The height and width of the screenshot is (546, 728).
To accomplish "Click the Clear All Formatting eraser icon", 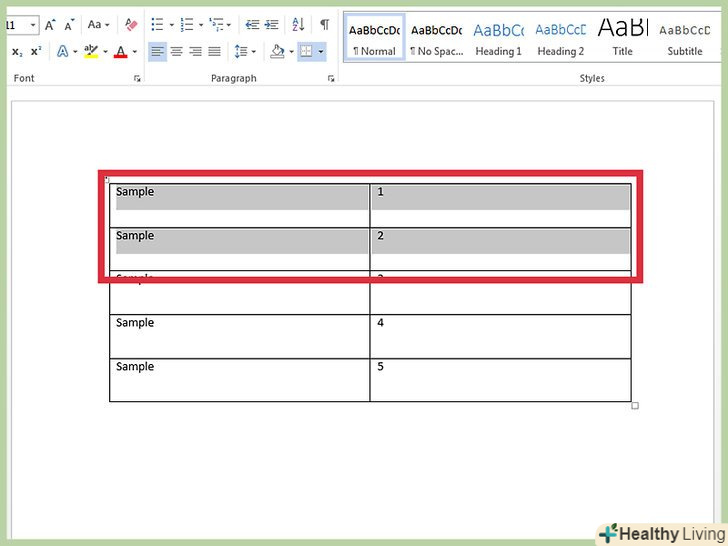I will click(x=130, y=25).
